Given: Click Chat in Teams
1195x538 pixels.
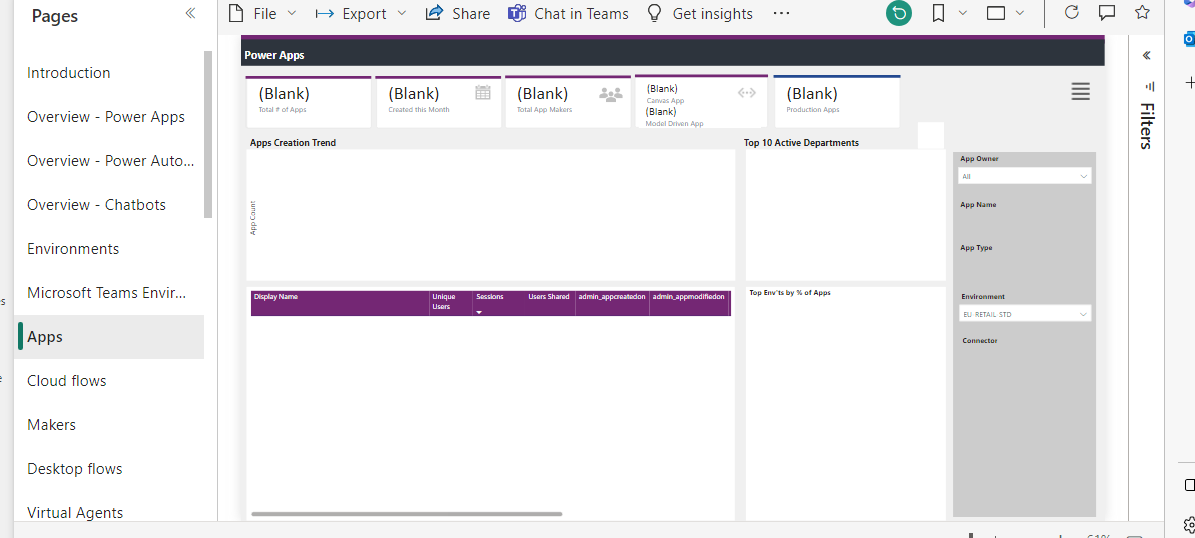Looking at the screenshot, I should [569, 14].
